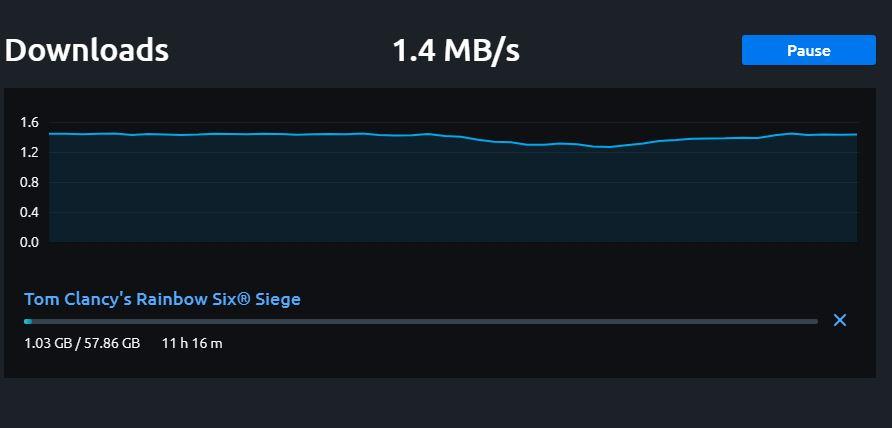Cancel the Rainbow Six Siege download
This screenshot has height=428, width=892.
(x=840, y=320)
